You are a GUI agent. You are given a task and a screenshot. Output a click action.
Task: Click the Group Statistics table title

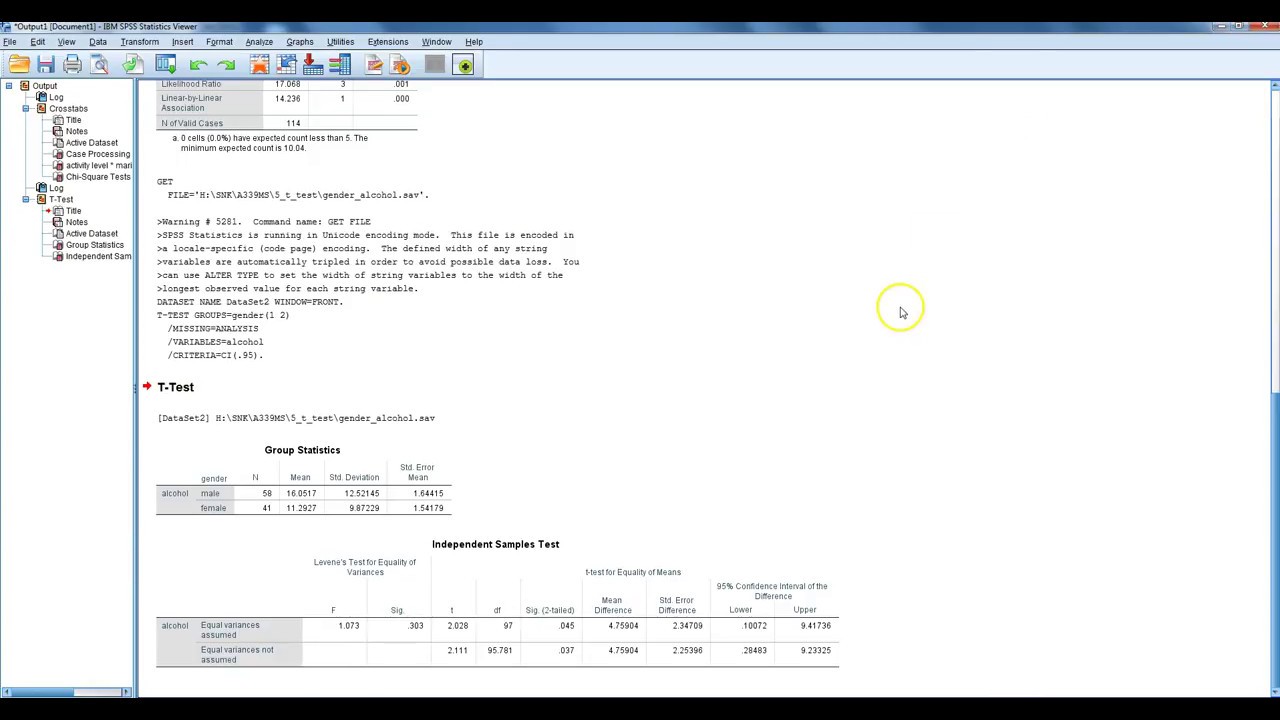(x=302, y=450)
